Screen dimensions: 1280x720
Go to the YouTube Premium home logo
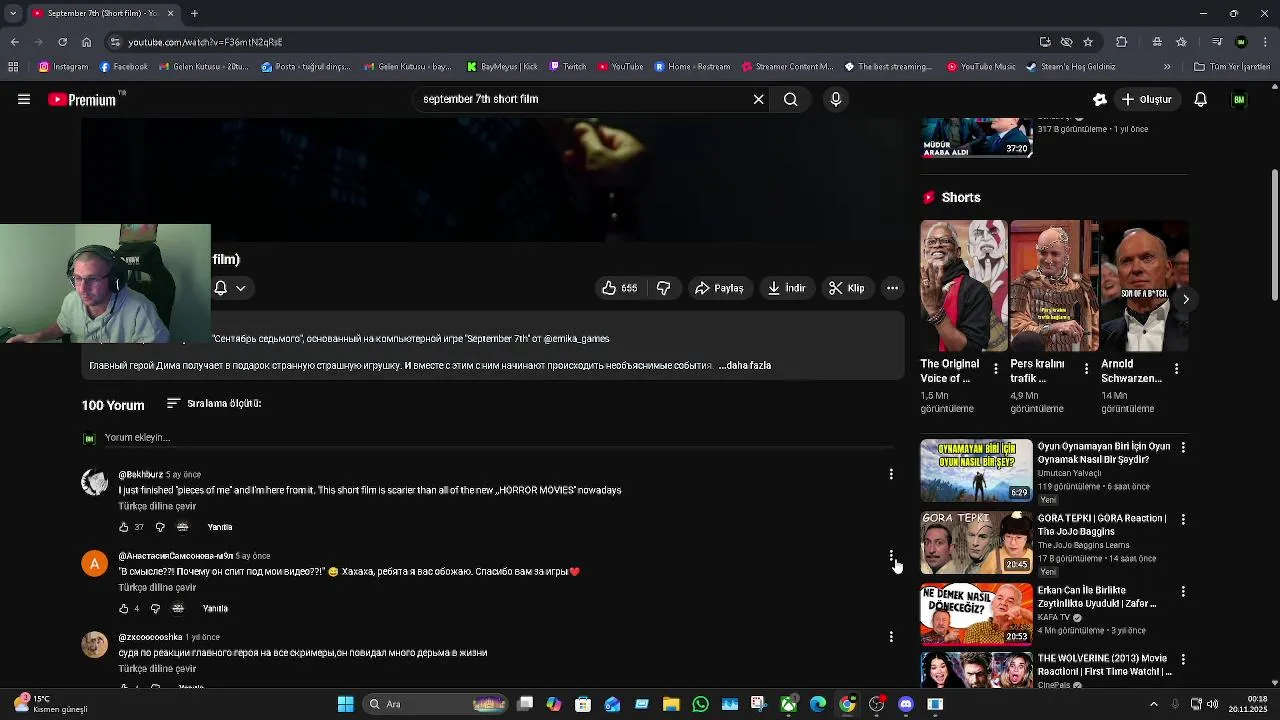[x=82, y=99]
